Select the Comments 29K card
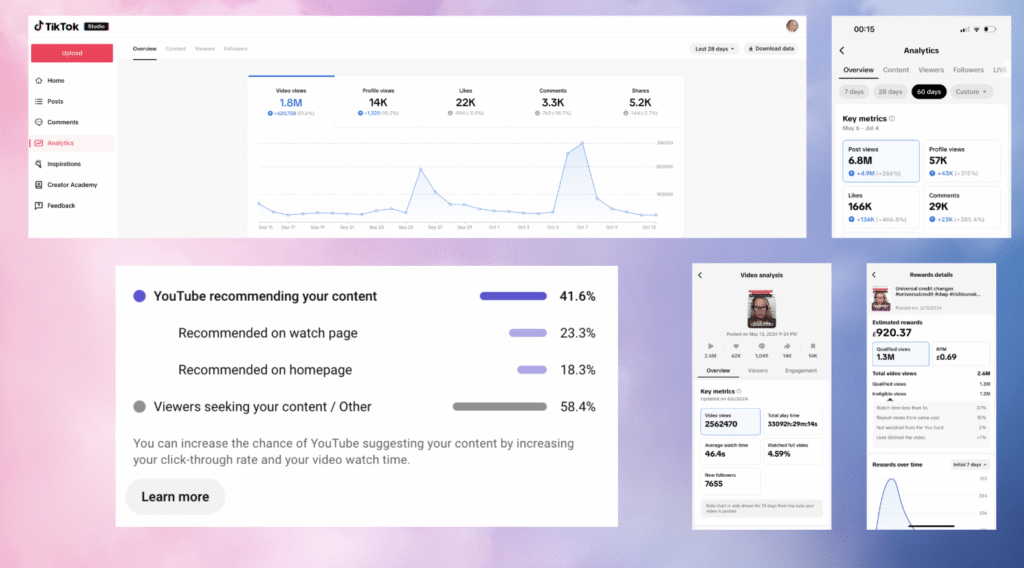This screenshot has width=1024, height=568. coord(961,207)
